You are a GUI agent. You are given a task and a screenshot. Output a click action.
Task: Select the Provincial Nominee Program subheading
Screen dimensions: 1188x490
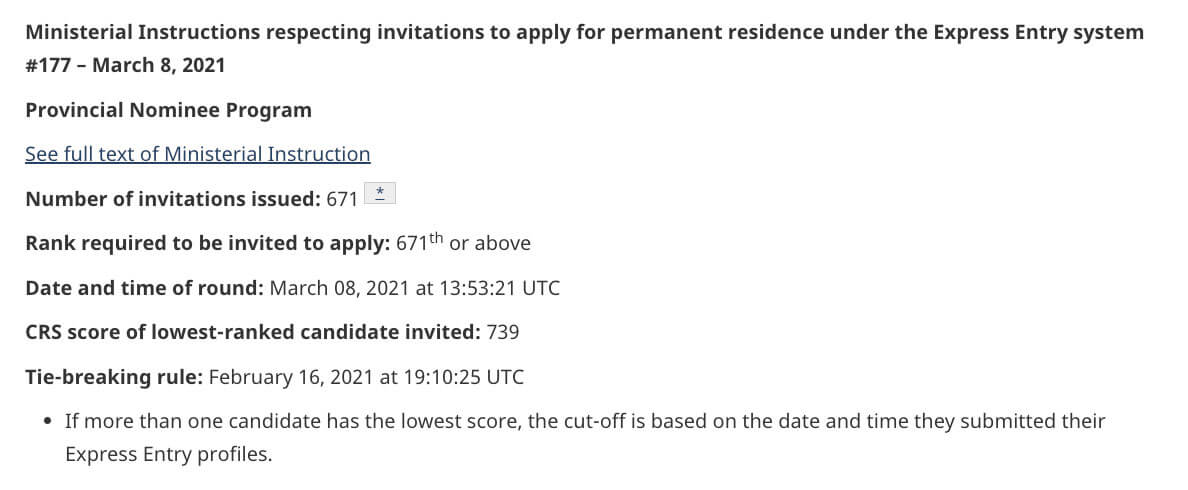[168, 110]
